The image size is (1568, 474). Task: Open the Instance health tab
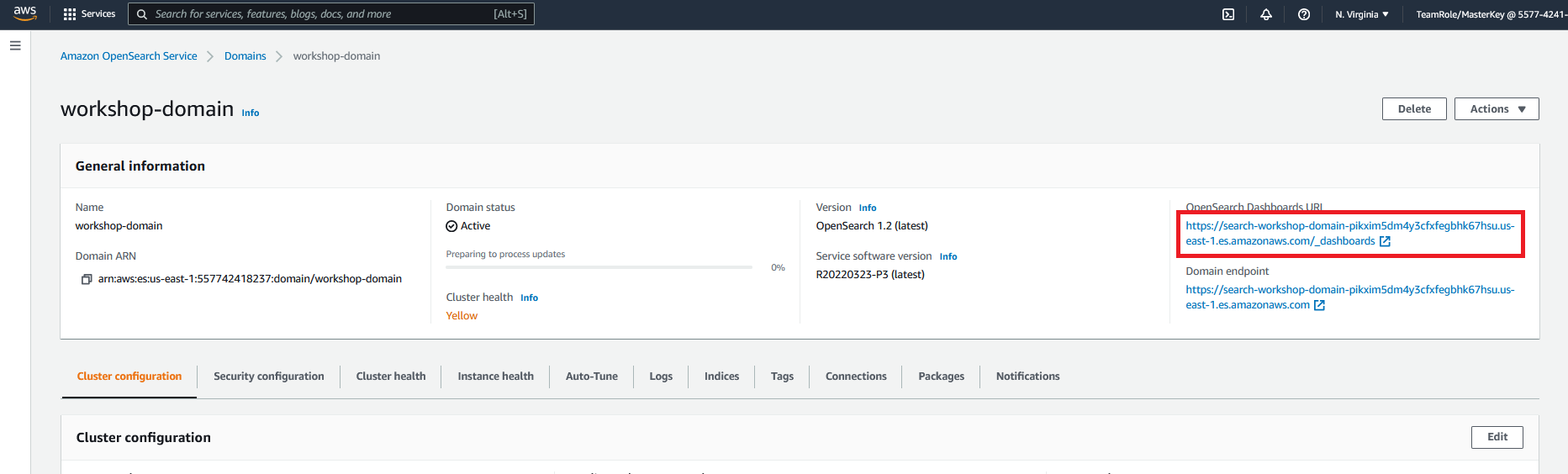point(496,377)
